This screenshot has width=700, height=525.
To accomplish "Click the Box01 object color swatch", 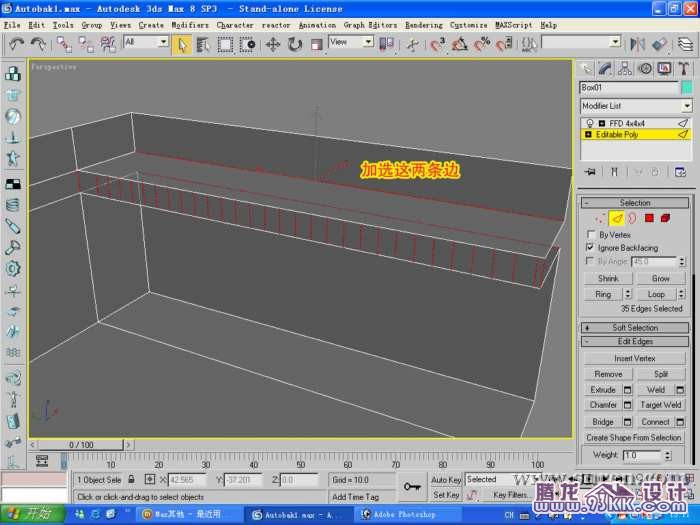I will click(x=687, y=88).
